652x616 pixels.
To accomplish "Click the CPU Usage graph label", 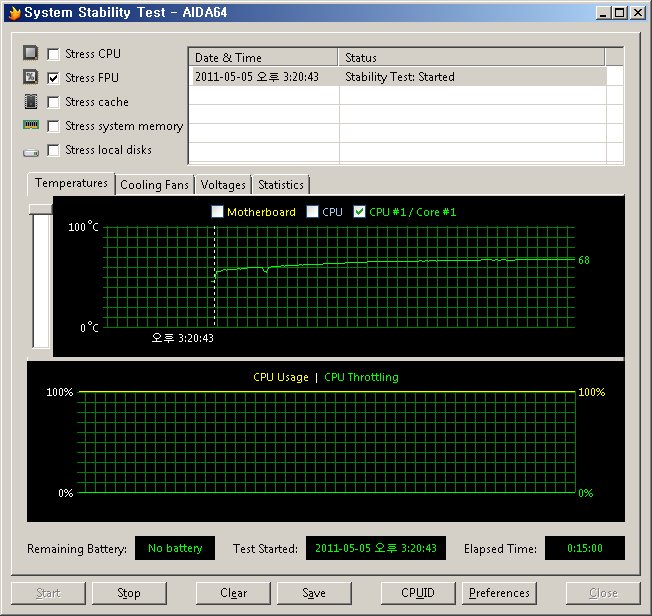I will (281, 377).
